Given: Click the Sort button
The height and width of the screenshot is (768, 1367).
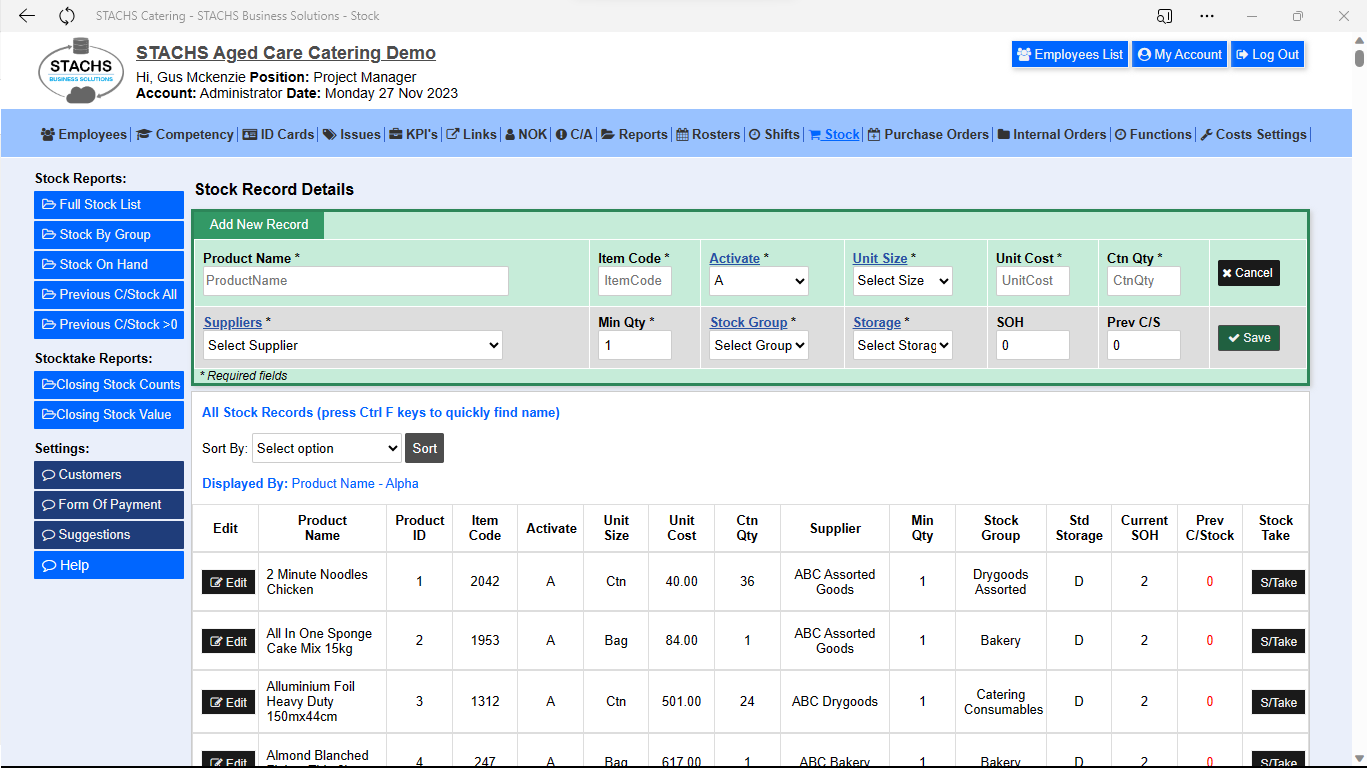Looking at the screenshot, I should pos(424,449).
